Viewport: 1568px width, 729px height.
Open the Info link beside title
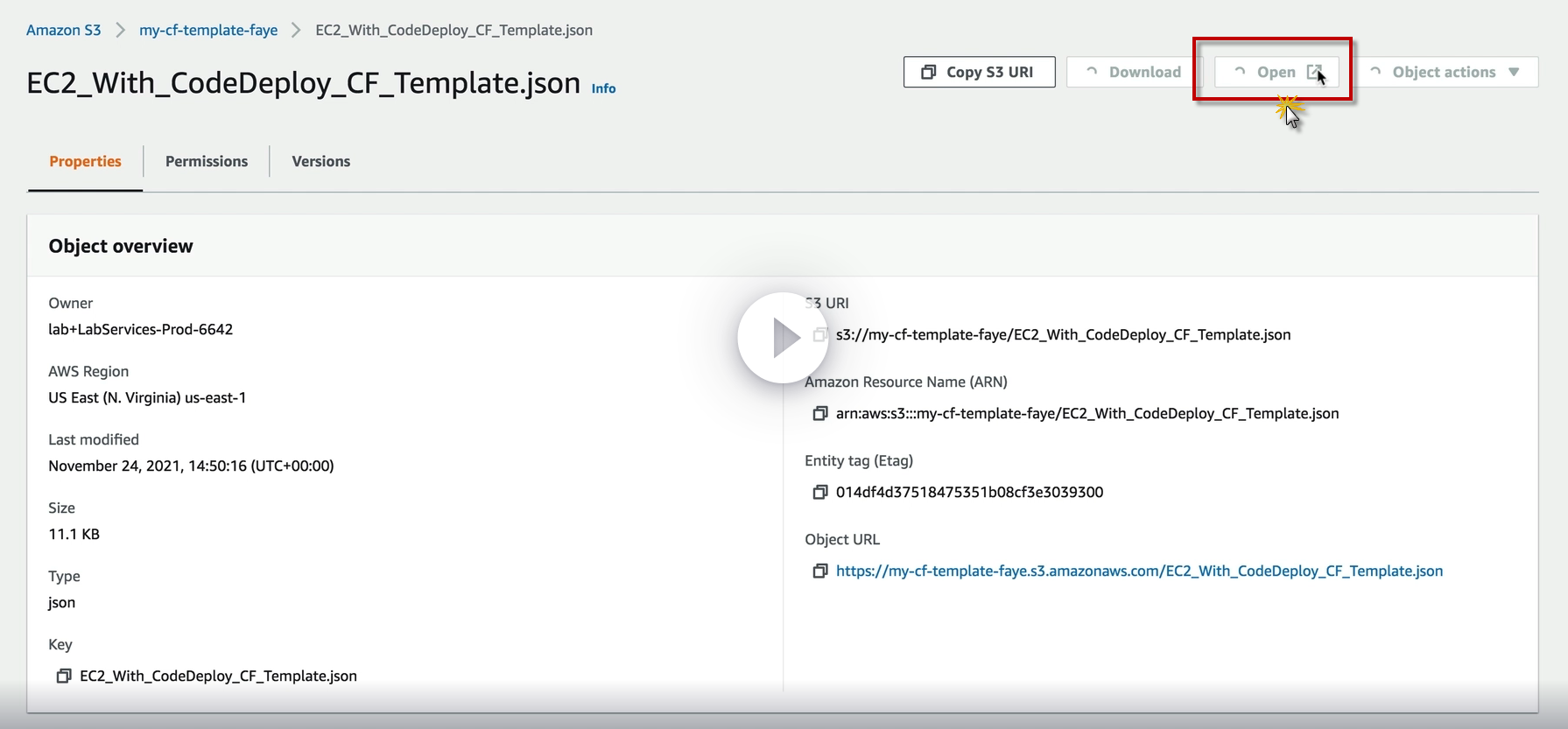[603, 88]
